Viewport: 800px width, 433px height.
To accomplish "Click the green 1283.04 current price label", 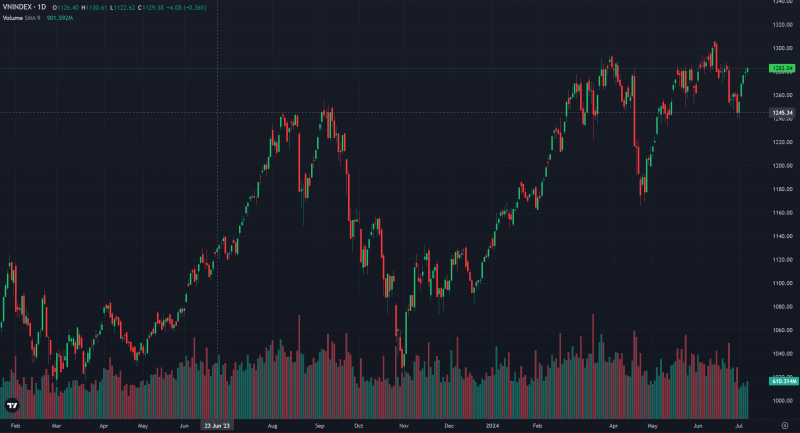I will 782,68.
